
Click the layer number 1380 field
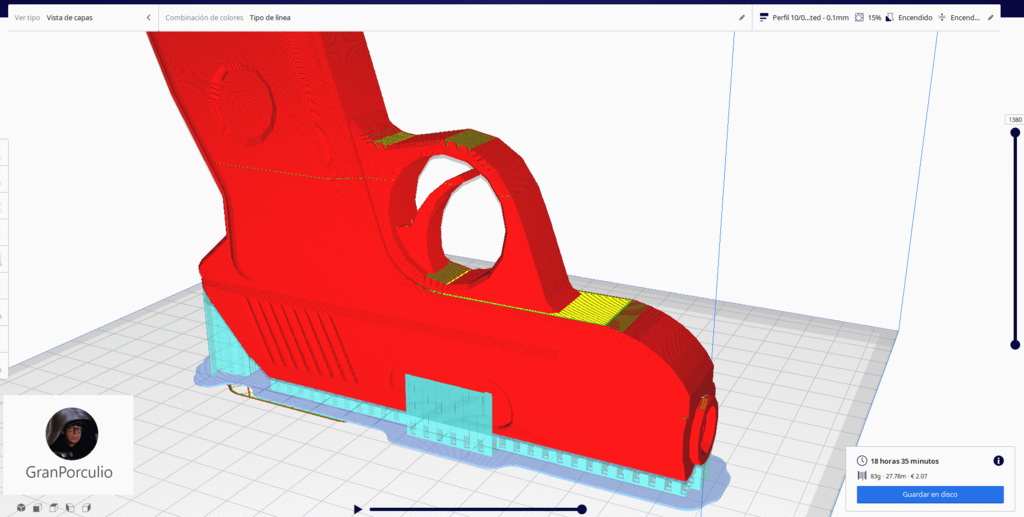point(1015,120)
